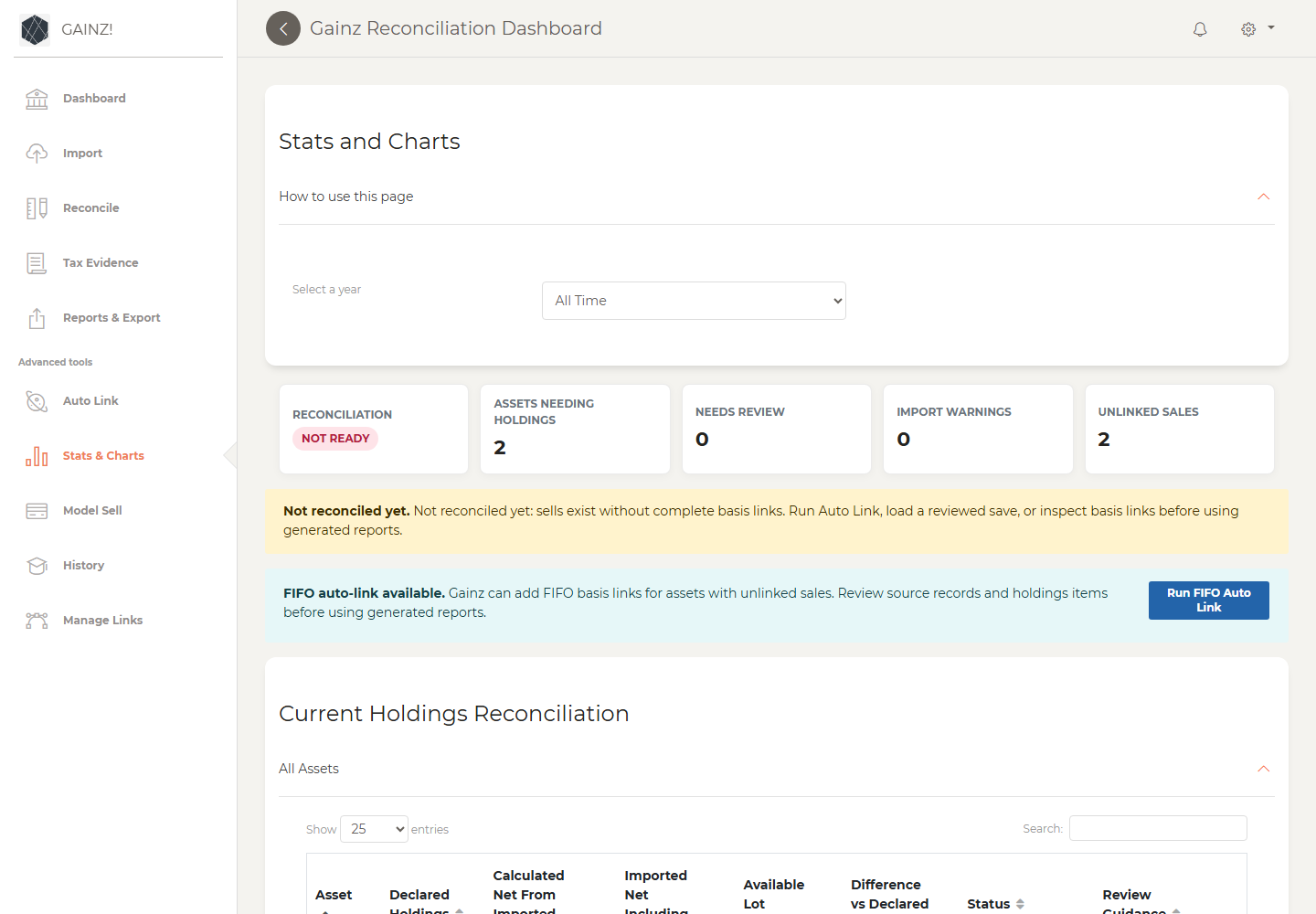Open the year dropdown showing All Time
Screen dimensions: 1316x914
click(694, 301)
